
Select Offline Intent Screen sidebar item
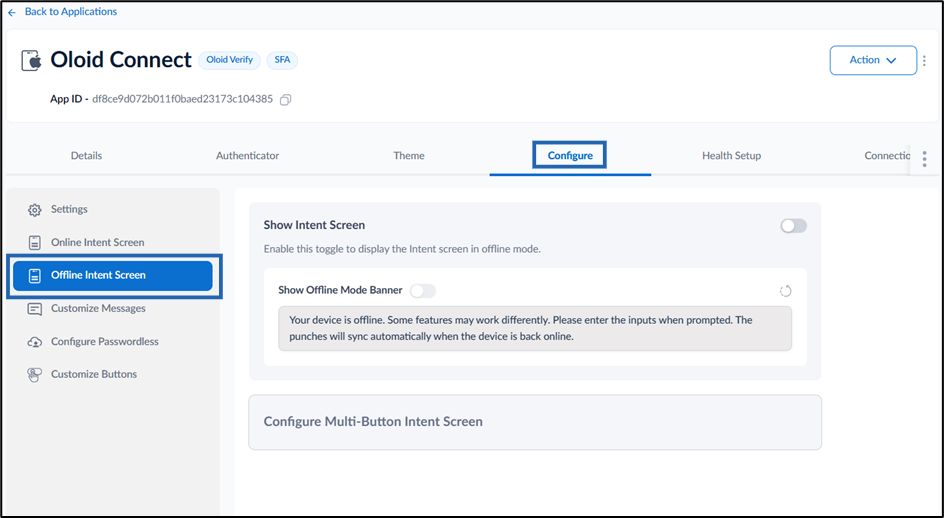click(x=113, y=276)
